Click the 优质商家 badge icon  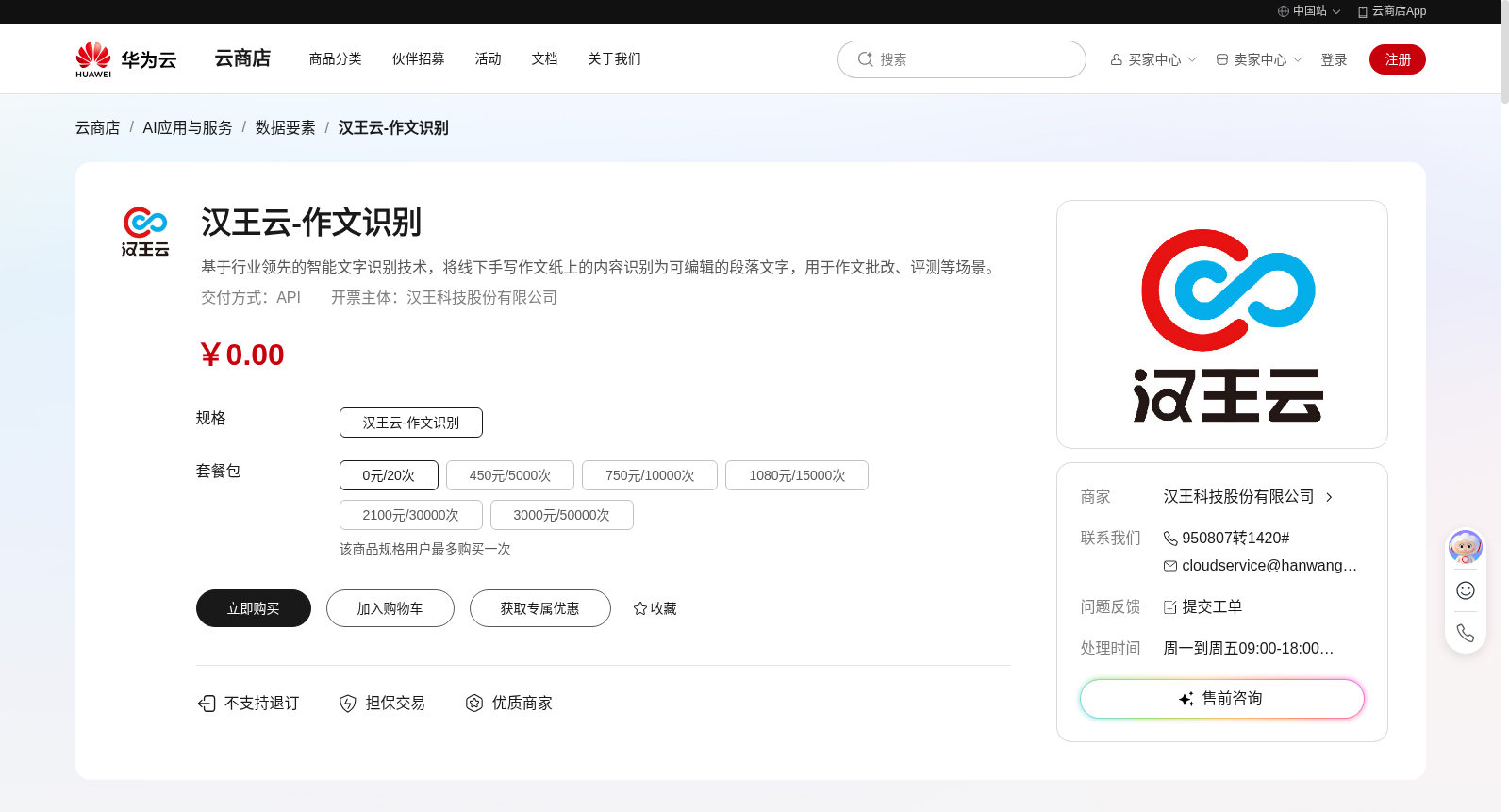pos(474,704)
